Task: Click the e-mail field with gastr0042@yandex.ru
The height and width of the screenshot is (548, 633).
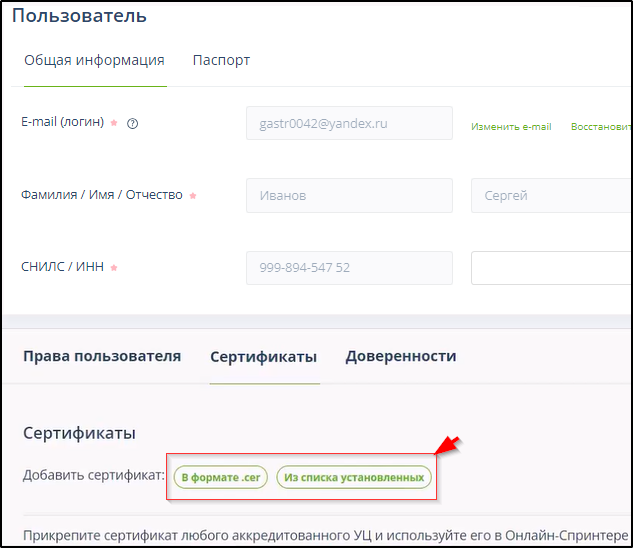Action: click(349, 124)
